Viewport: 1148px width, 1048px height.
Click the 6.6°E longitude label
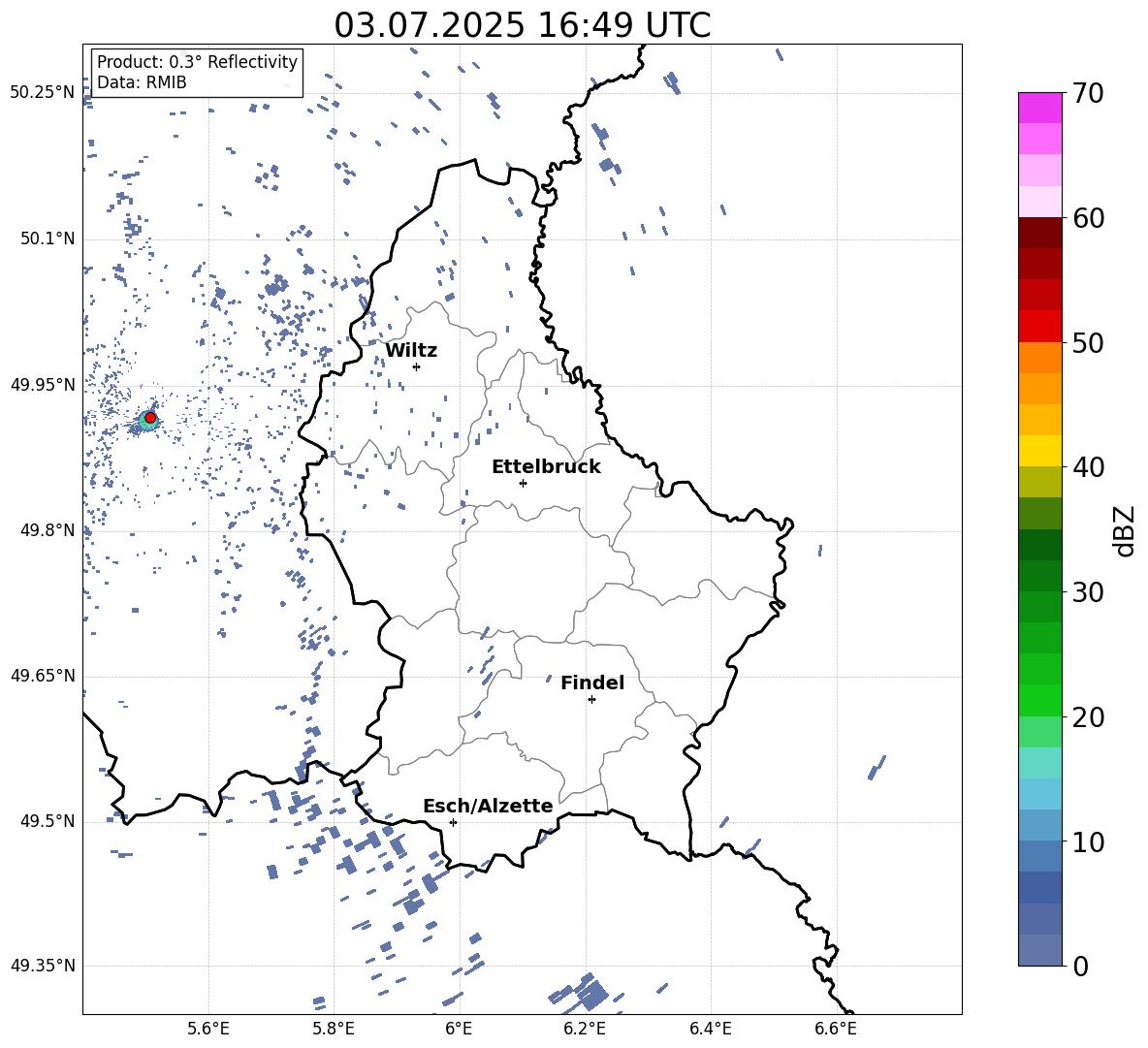[836, 1029]
